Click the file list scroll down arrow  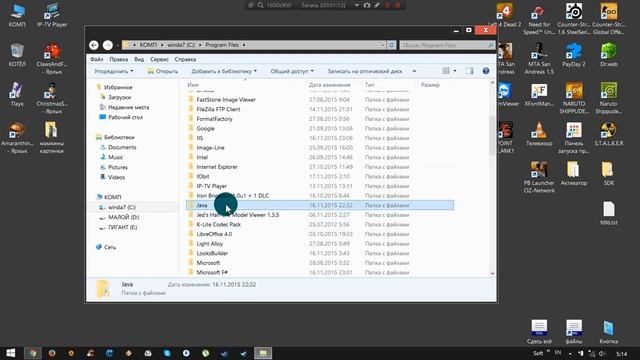coord(492,273)
